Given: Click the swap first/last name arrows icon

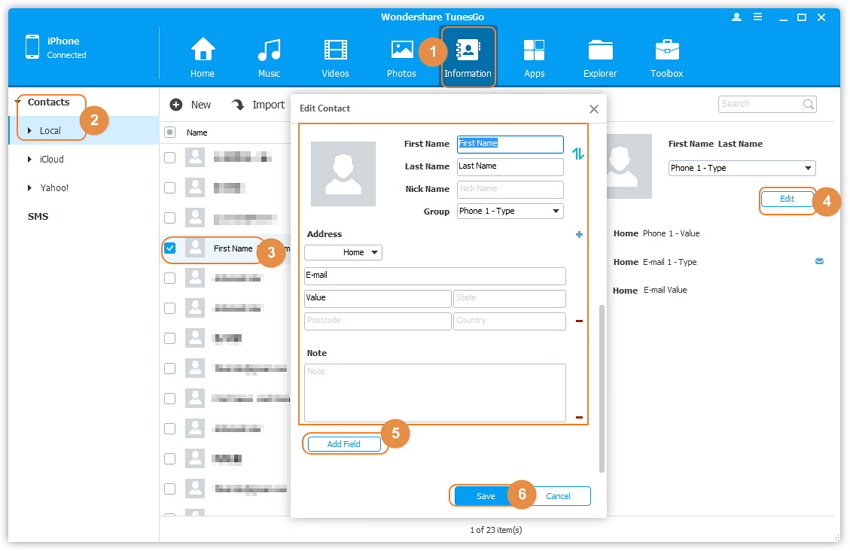Looking at the screenshot, I should point(578,153).
